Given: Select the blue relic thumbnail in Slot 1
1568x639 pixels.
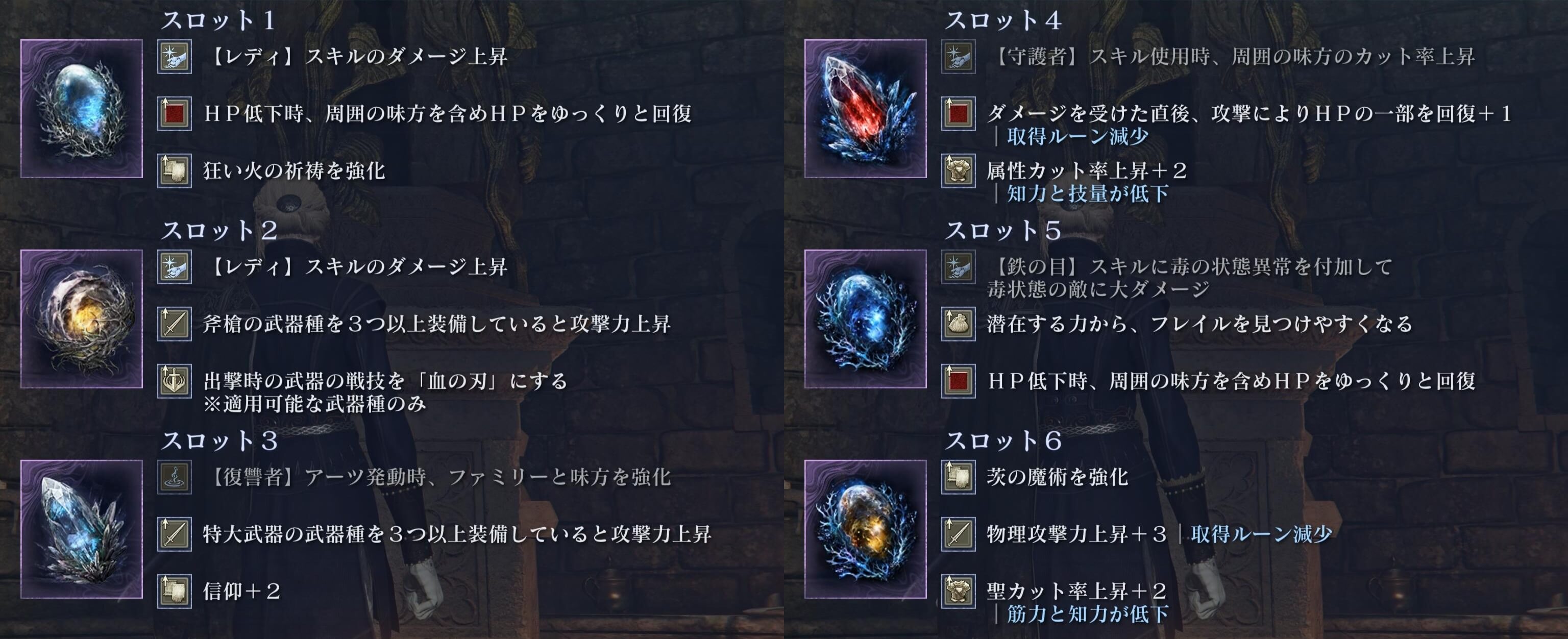Looking at the screenshot, I should [x=82, y=109].
